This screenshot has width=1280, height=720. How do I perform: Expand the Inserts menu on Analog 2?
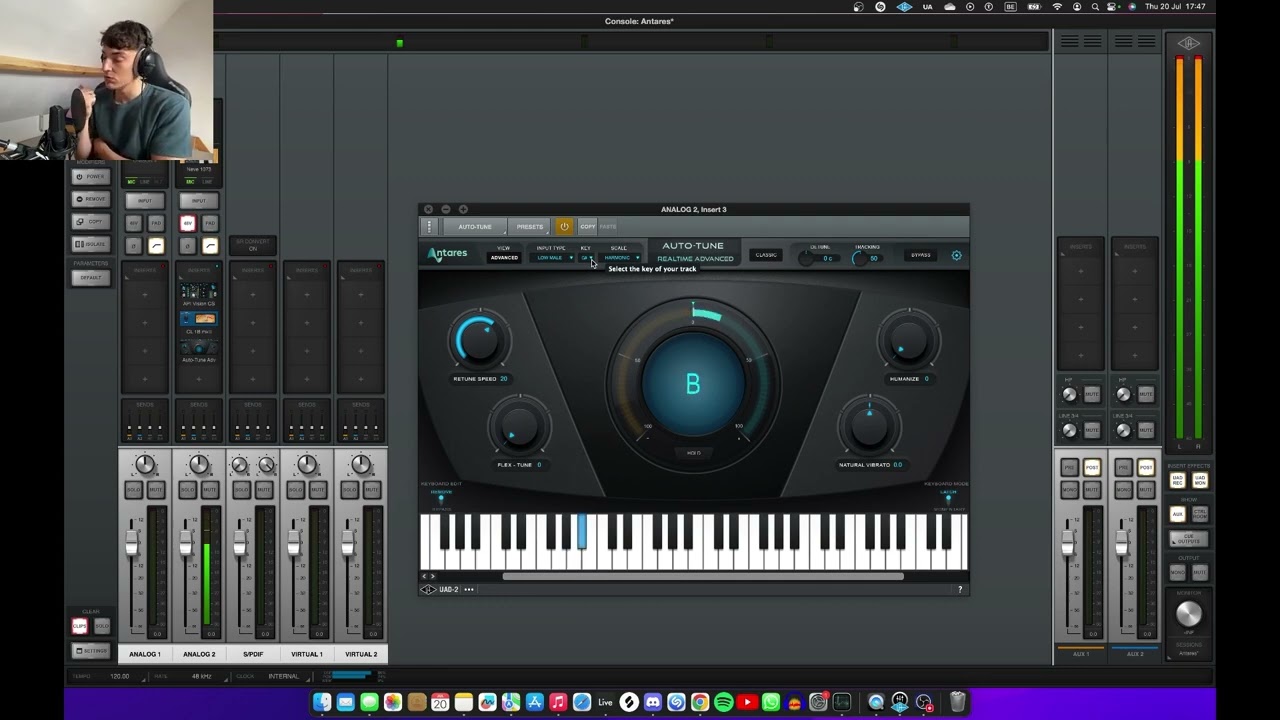point(199,270)
